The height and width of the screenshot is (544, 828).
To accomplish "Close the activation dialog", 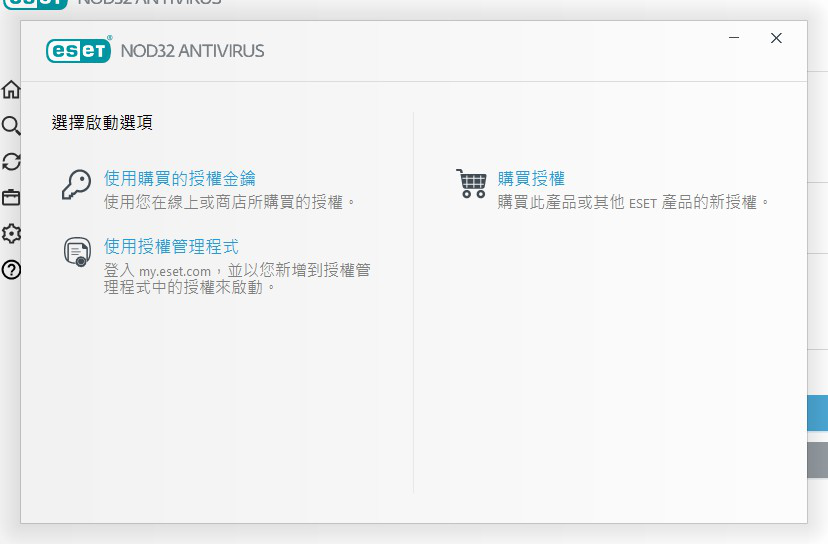I will pyautogui.click(x=776, y=38).
